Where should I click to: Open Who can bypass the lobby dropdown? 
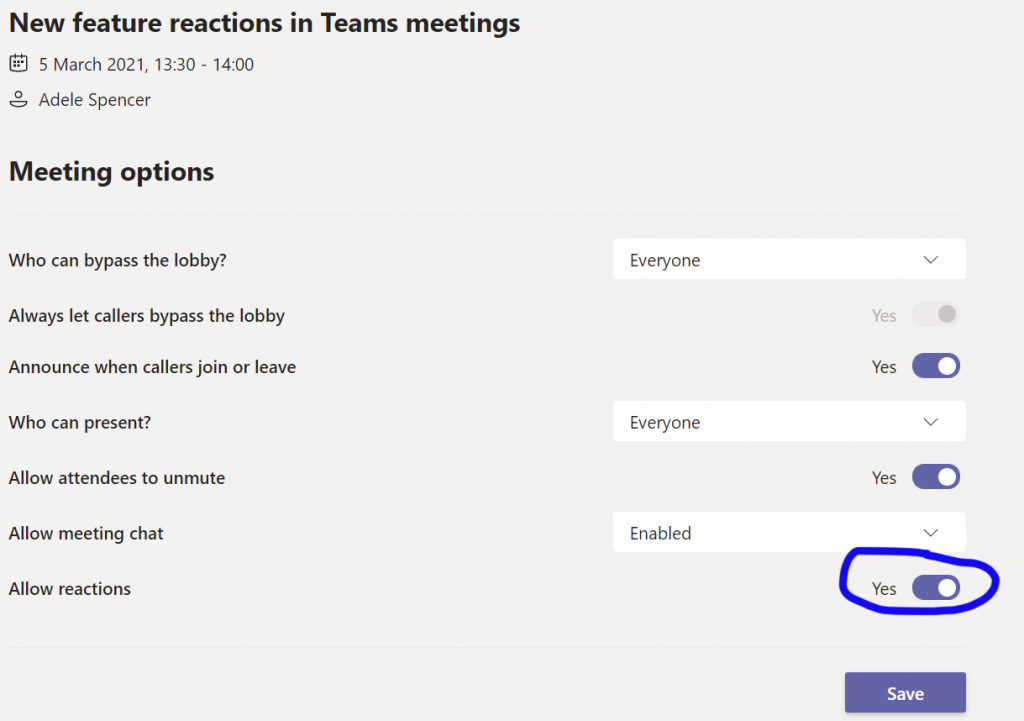(x=789, y=259)
